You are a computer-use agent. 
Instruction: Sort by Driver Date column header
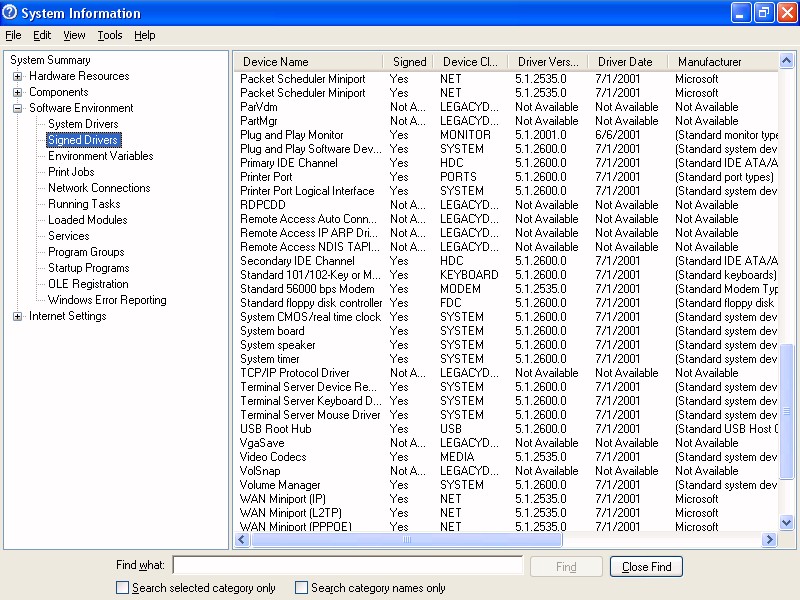[x=626, y=62]
